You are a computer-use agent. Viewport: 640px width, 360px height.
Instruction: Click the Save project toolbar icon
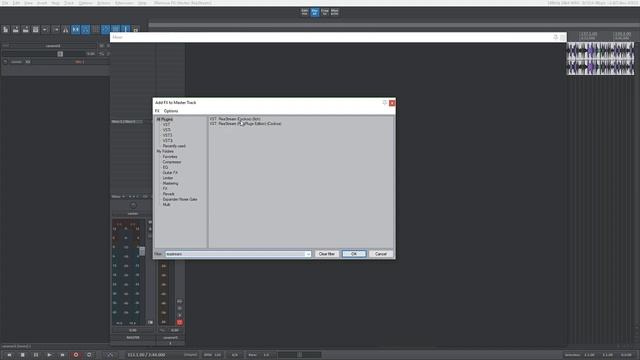pos(25,29)
